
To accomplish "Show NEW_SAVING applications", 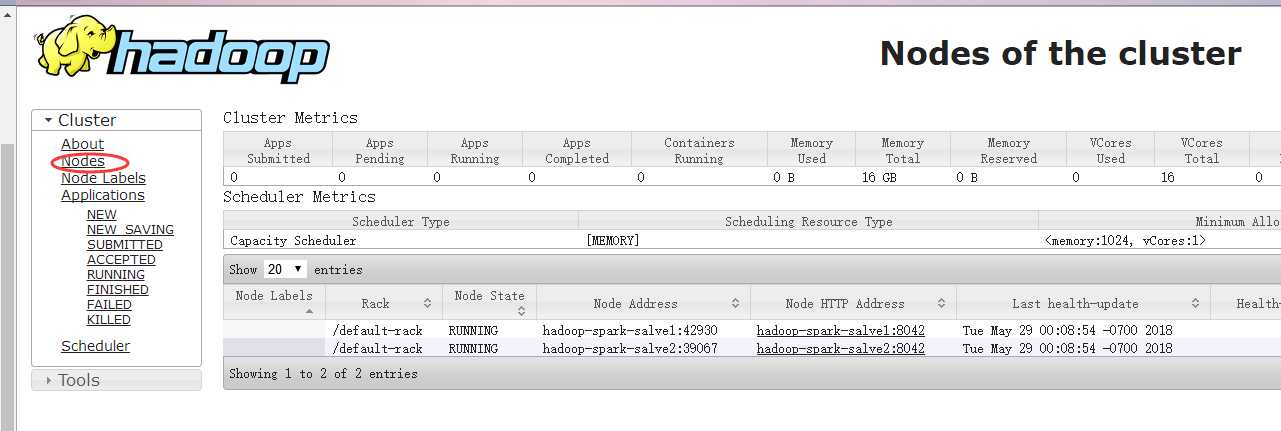I will [130, 229].
